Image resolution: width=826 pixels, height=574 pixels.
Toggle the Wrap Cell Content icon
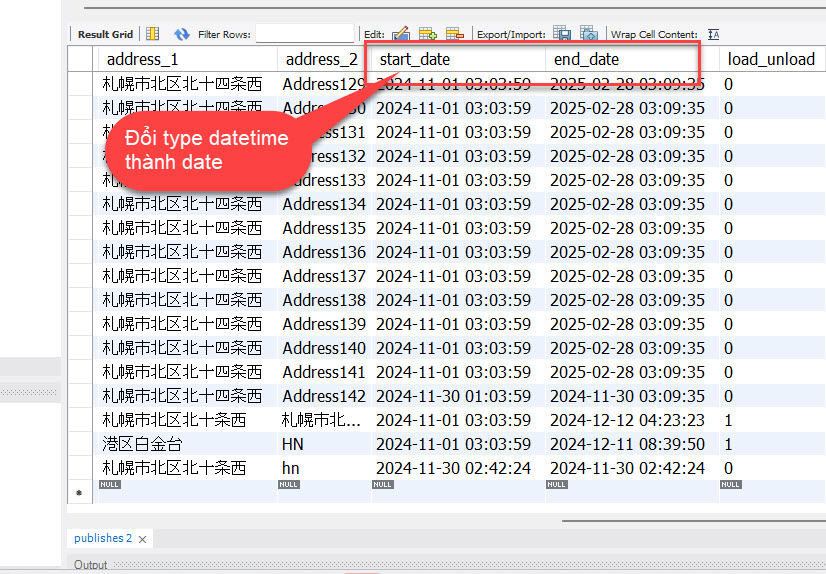[x=713, y=34]
